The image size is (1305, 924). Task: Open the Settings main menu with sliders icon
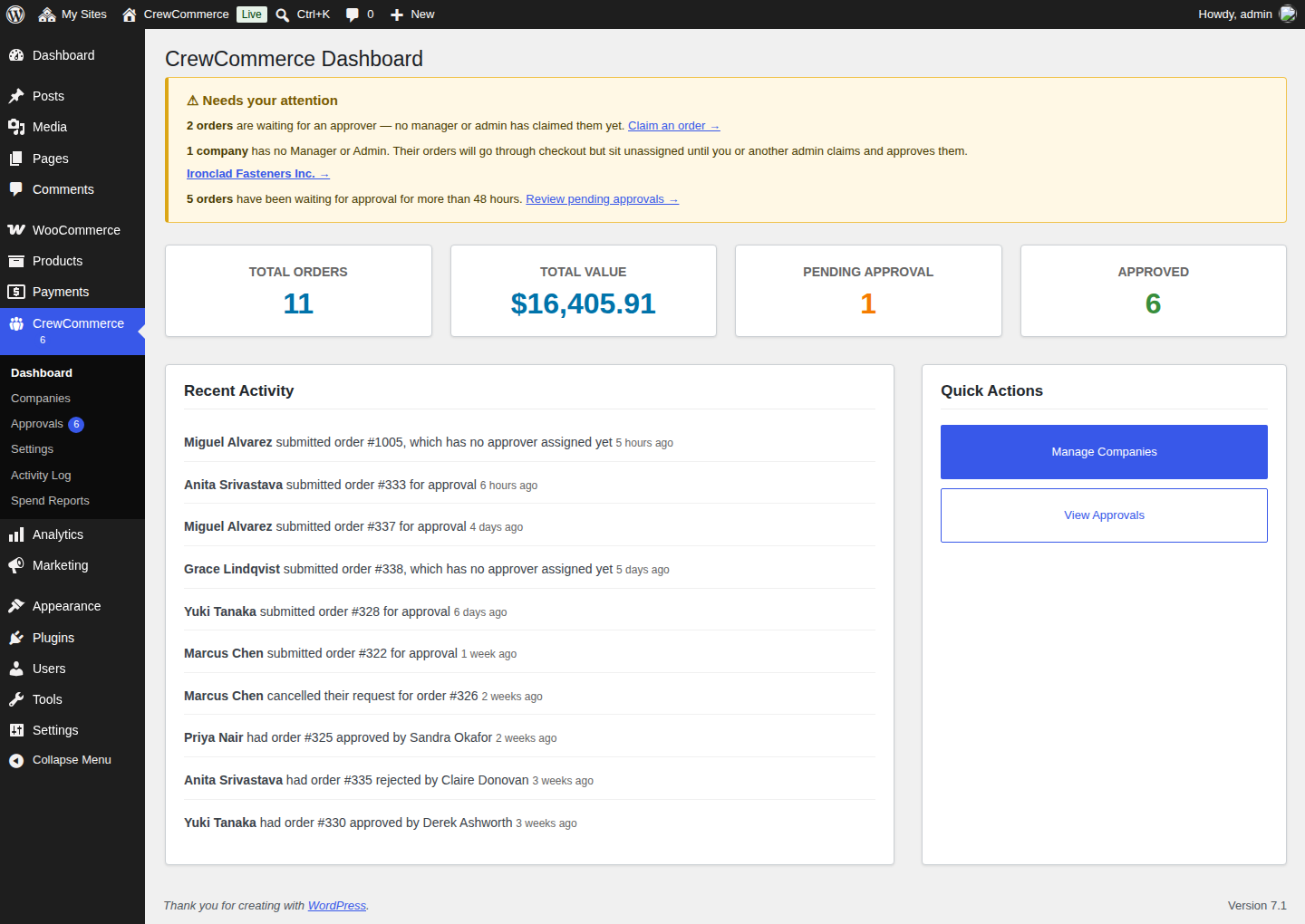(x=72, y=730)
